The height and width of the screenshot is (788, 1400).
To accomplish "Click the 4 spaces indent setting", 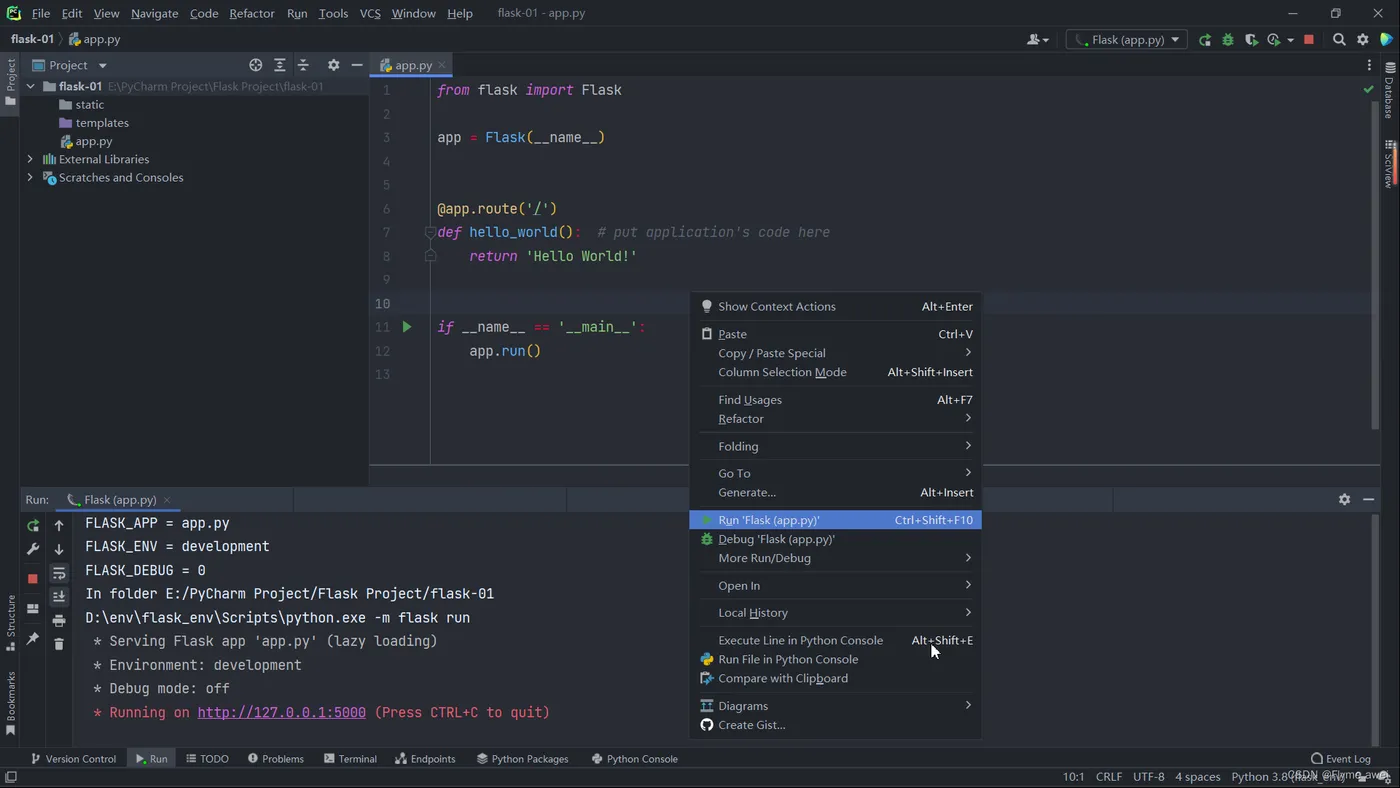I will (x=1197, y=777).
